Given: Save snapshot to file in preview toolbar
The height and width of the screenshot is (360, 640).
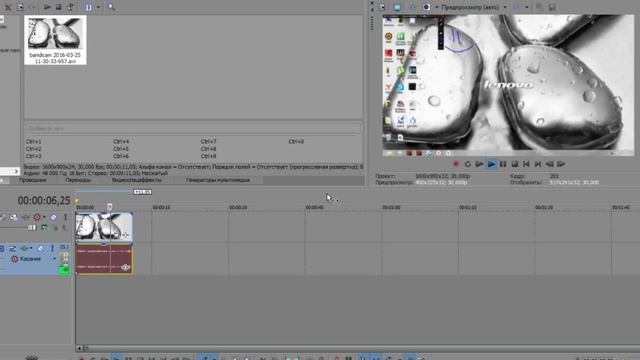Looking at the screenshot, I should point(552,7).
